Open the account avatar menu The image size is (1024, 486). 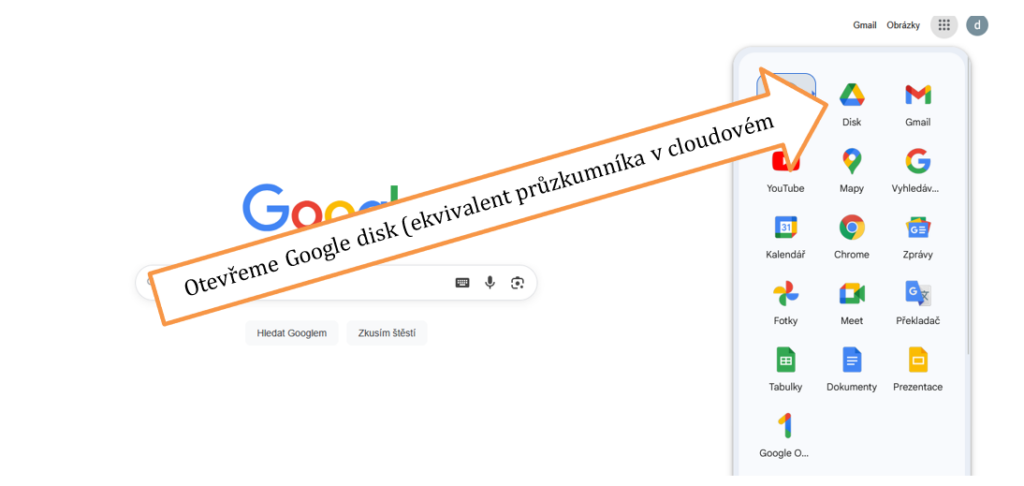(x=977, y=25)
